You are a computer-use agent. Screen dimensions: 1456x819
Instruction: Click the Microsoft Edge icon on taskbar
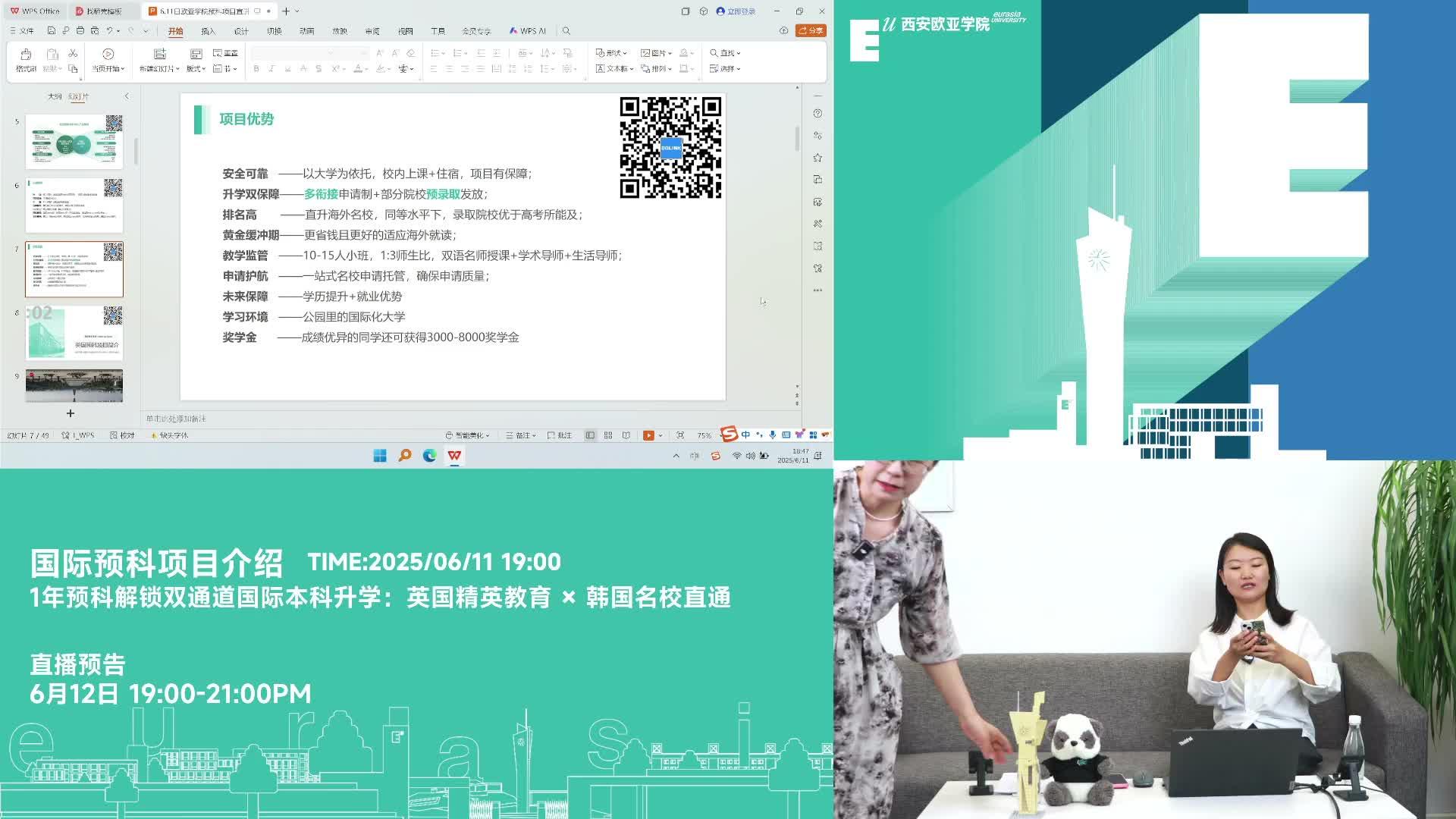click(x=429, y=456)
